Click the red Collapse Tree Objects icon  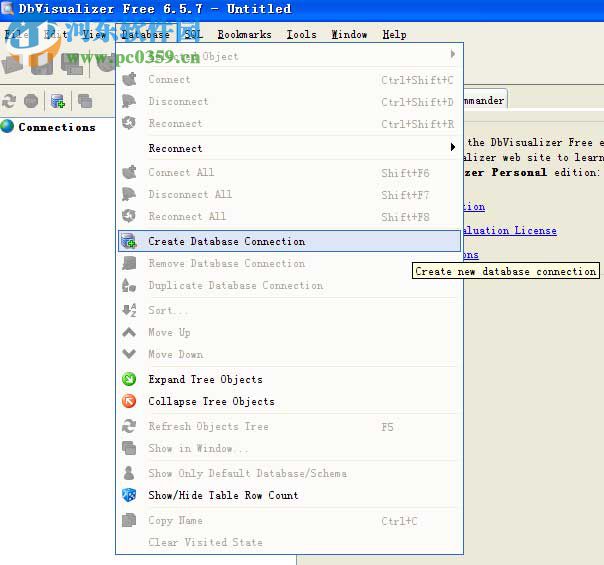point(129,401)
